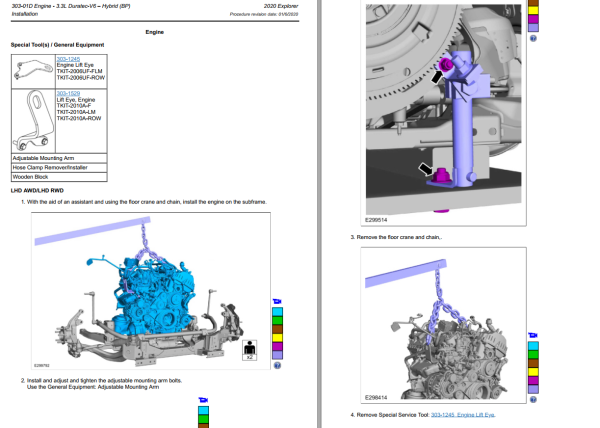The height and width of the screenshot is (428, 600).
Task: Pick the magenta swatch beside figure E298414
Action: coord(533,381)
